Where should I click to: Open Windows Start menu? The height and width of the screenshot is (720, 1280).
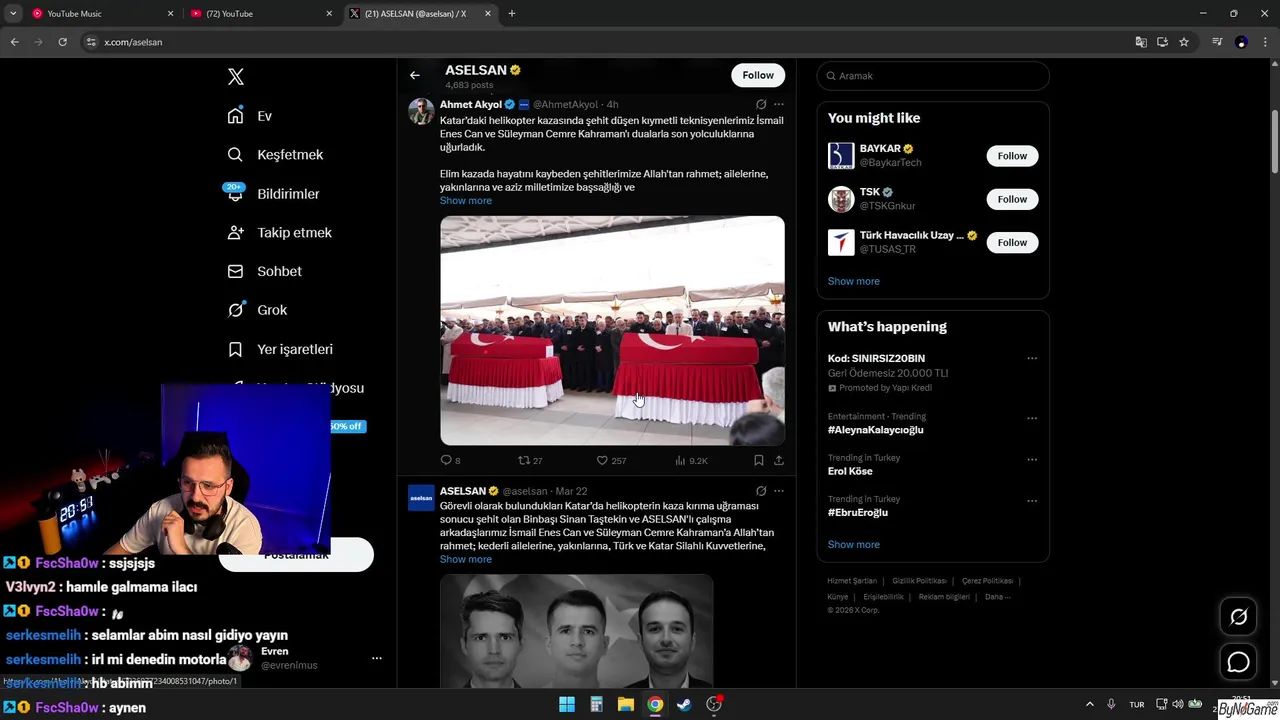pos(567,705)
